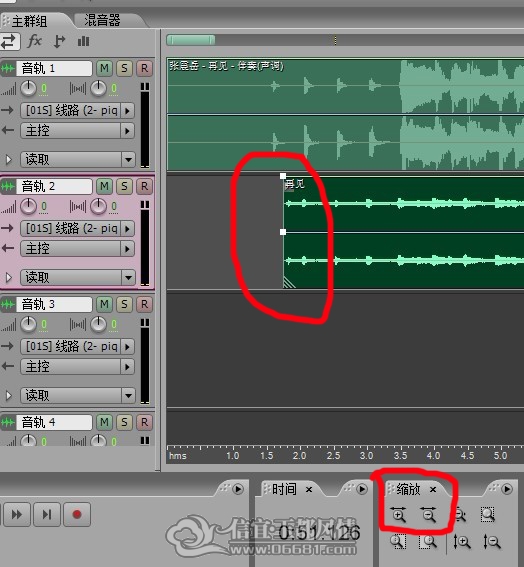
Task: Arm 音轨 2 for record with R
Action: coord(144,186)
